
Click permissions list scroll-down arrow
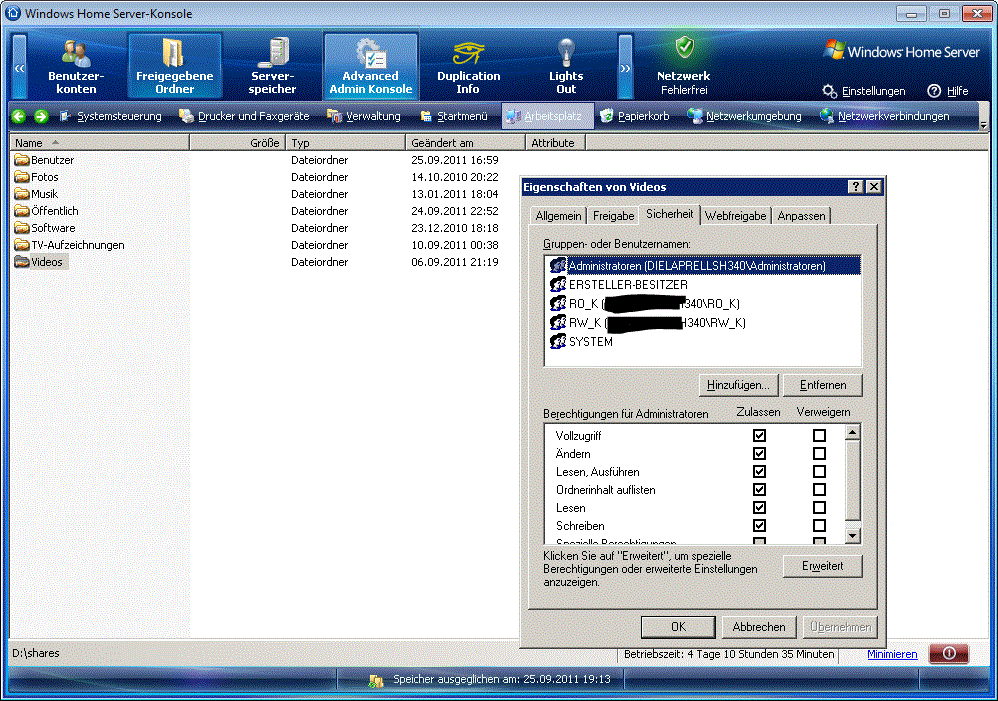[x=853, y=536]
